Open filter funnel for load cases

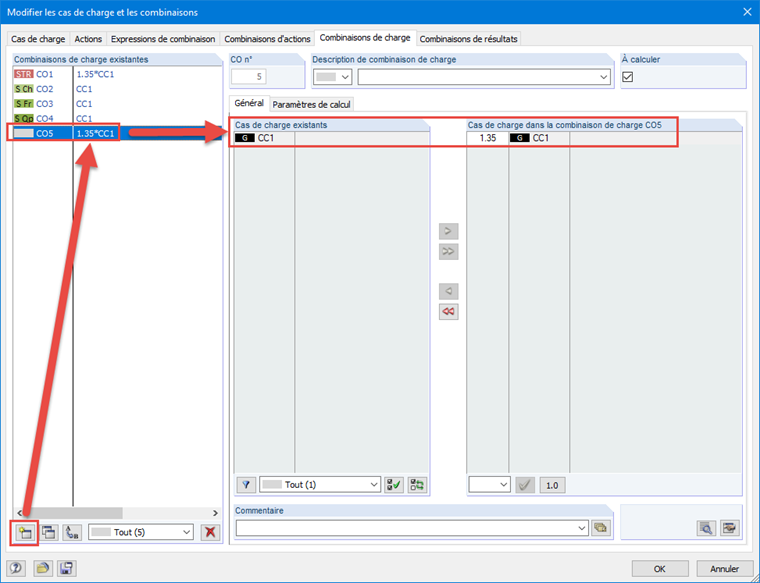(246, 485)
